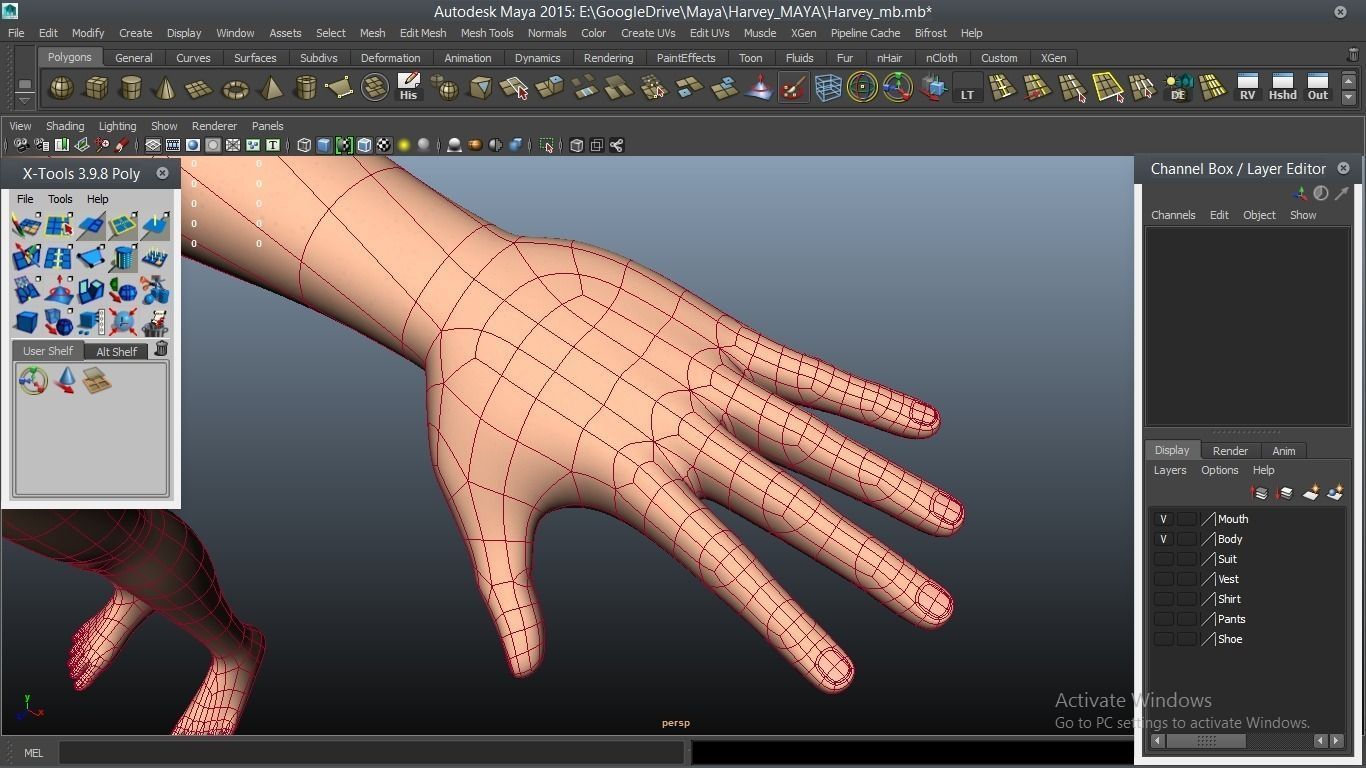The width and height of the screenshot is (1366, 768).
Task: Open the Hshd Hypershade shelf icon
Action: pyautogui.click(x=1282, y=88)
